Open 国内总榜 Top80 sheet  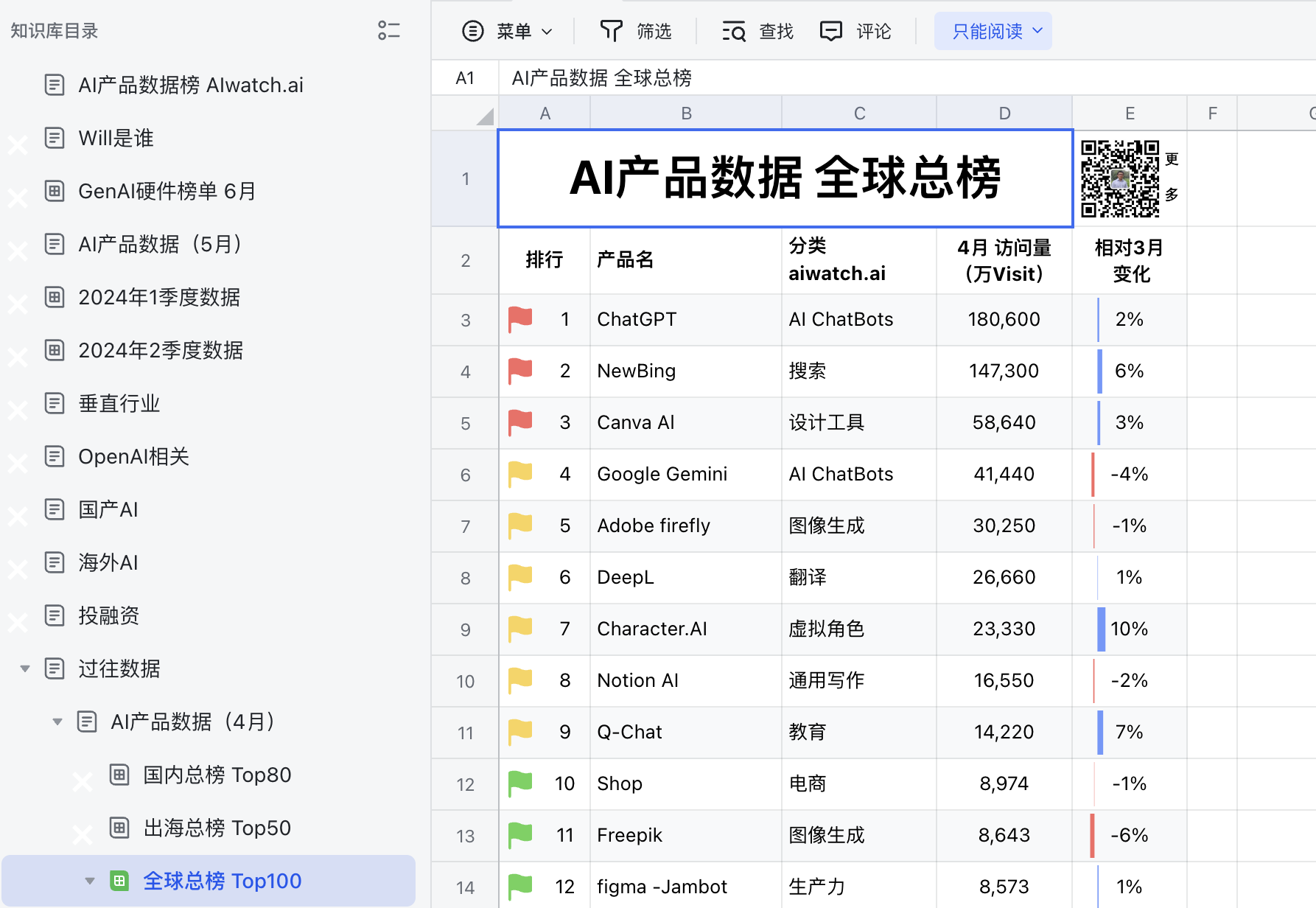pyautogui.click(x=217, y=775)
